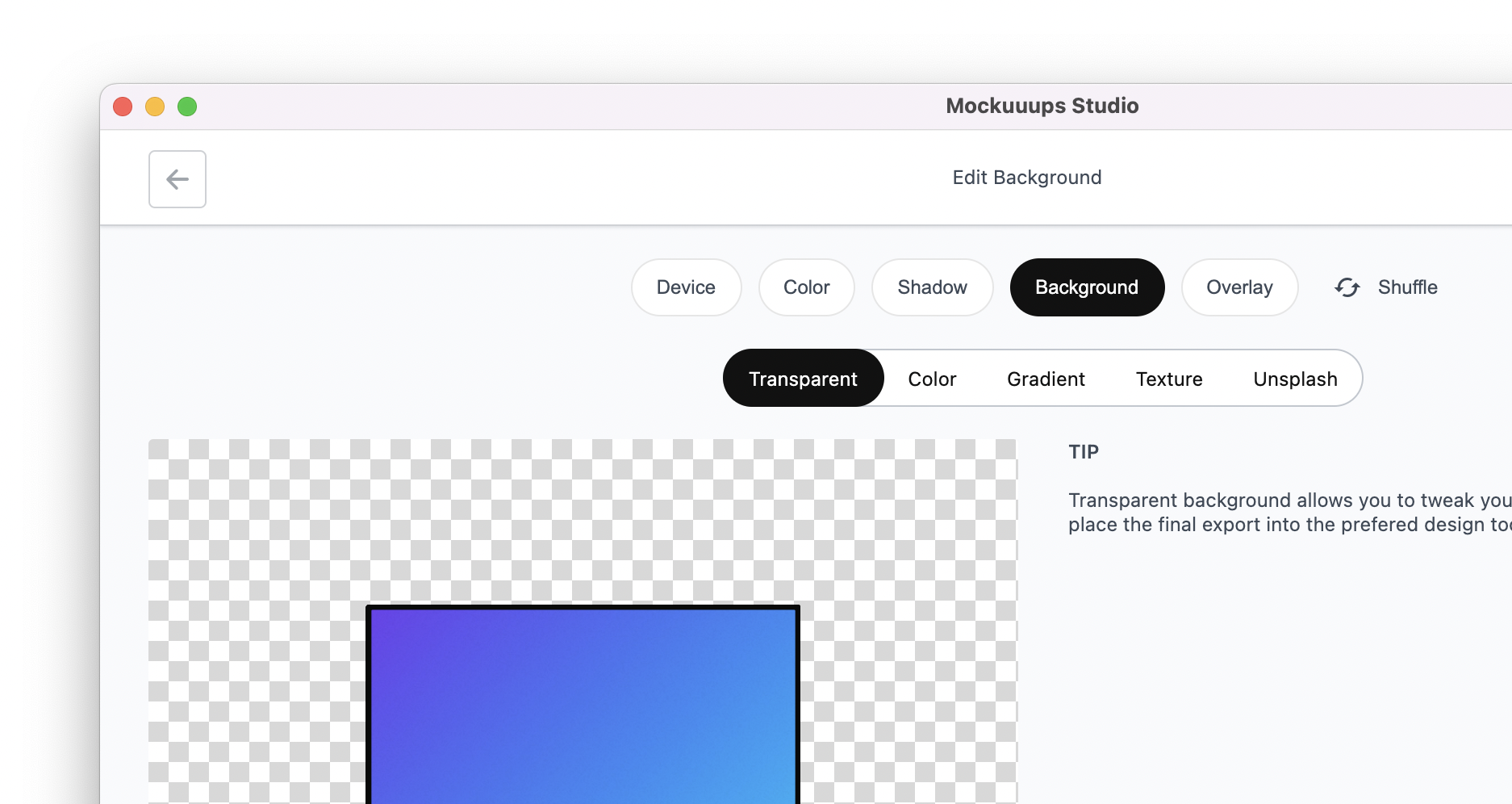Click the Shuffle label to randomize mockup
The height and width of the screenshot is (804, 1512).
pyautogui.click(x=1407, y=287)
